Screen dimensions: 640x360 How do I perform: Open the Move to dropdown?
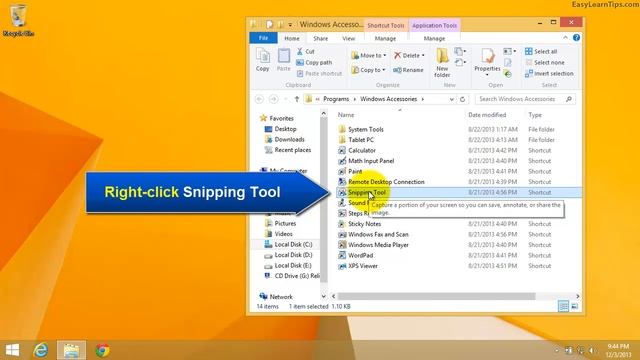pos(369,55)
